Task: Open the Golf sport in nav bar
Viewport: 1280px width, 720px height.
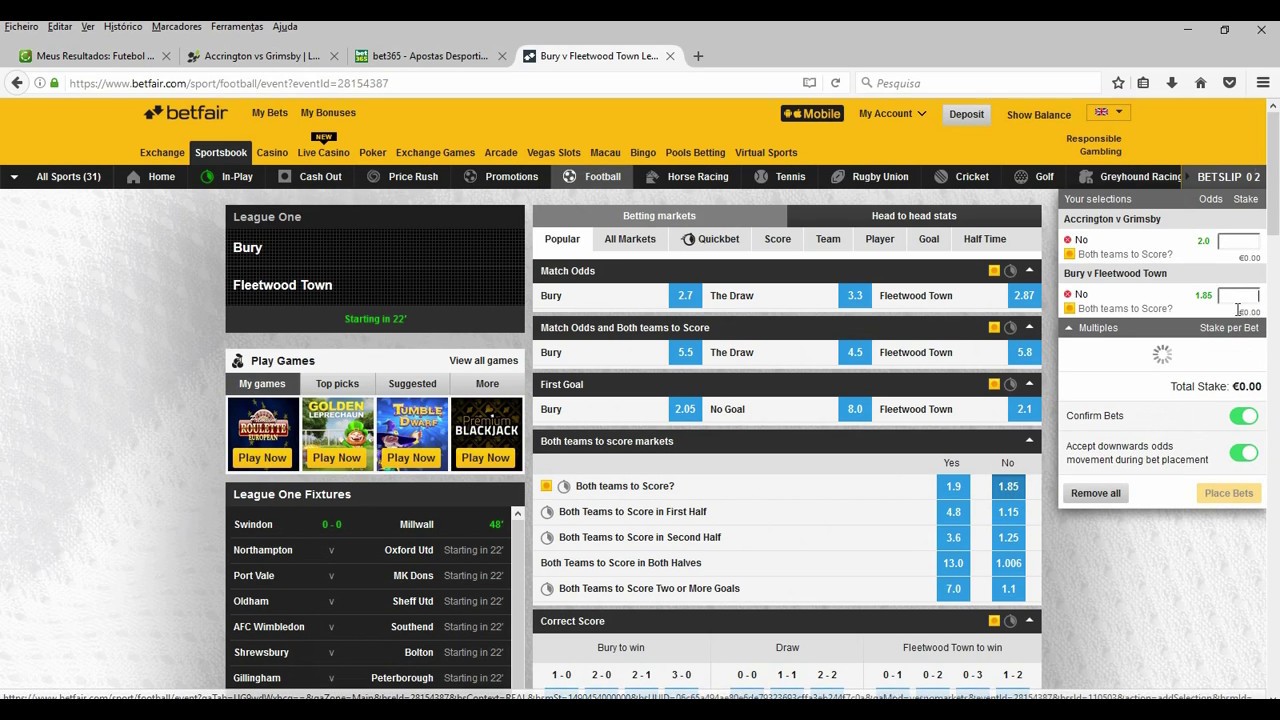Action: pos(1034,177)
